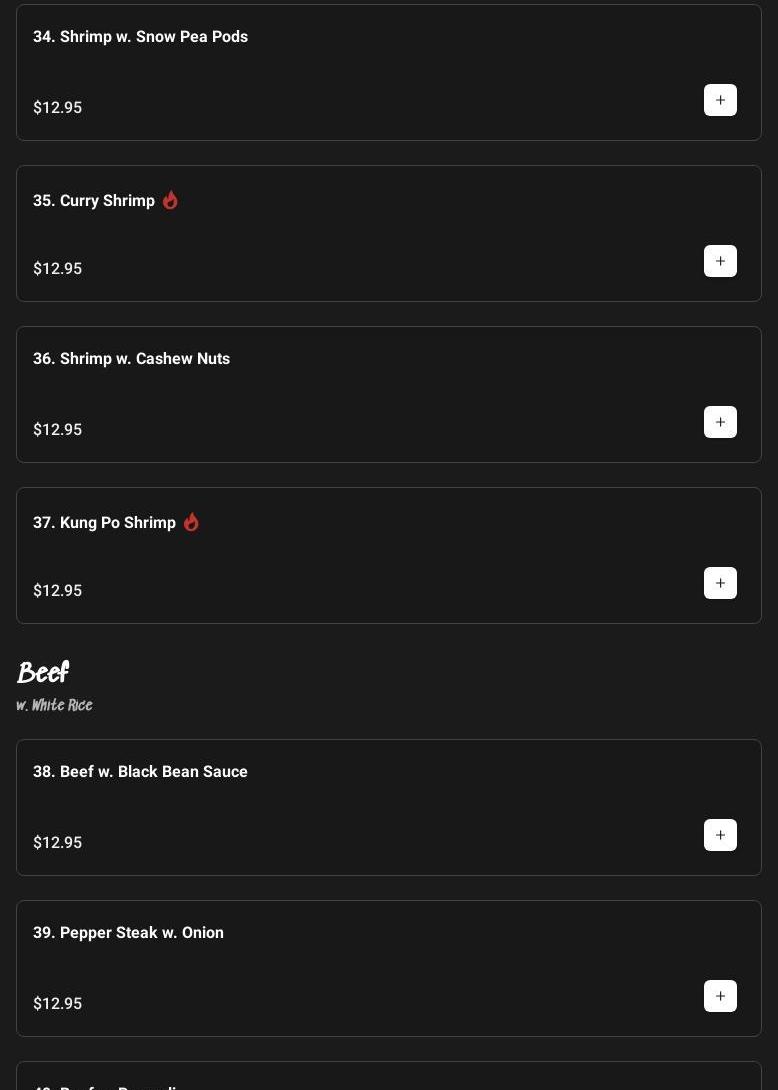Add Beef w. Black Bean Sauce
The height and width of the screenshot is (1090, 778).
tap(720, 835)
